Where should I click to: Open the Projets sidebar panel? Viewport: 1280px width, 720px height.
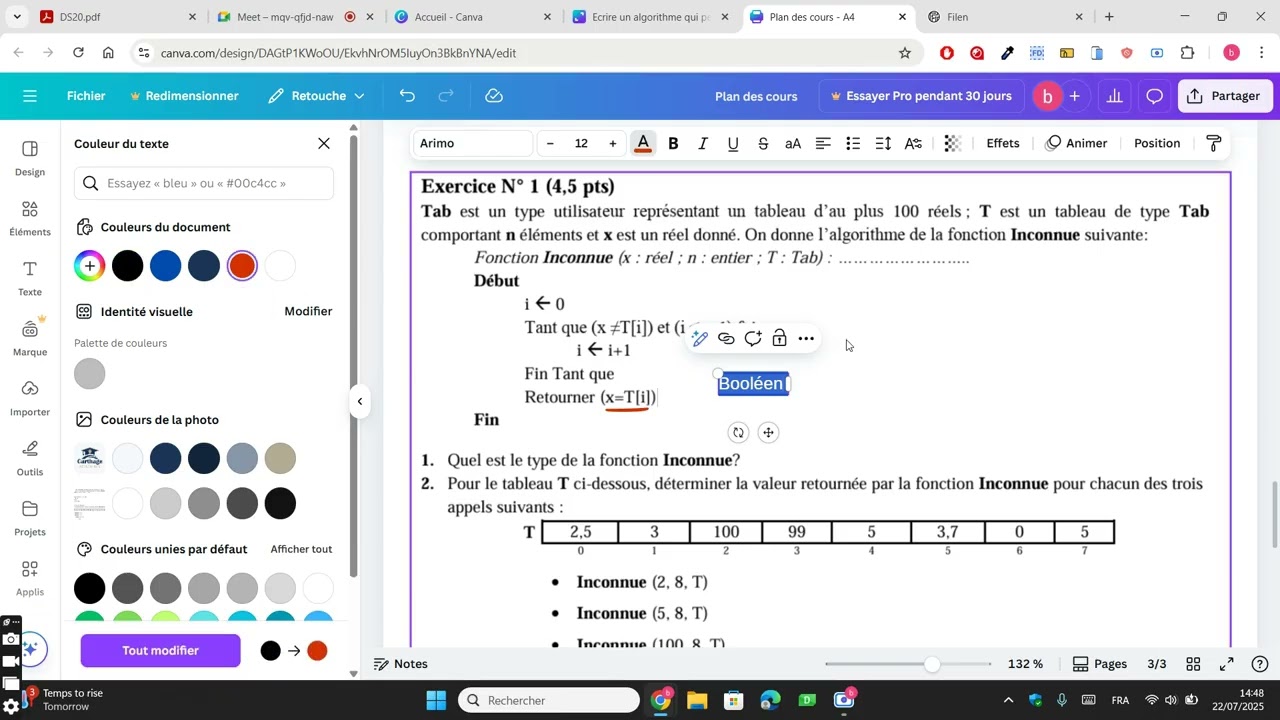coord(30,518)
